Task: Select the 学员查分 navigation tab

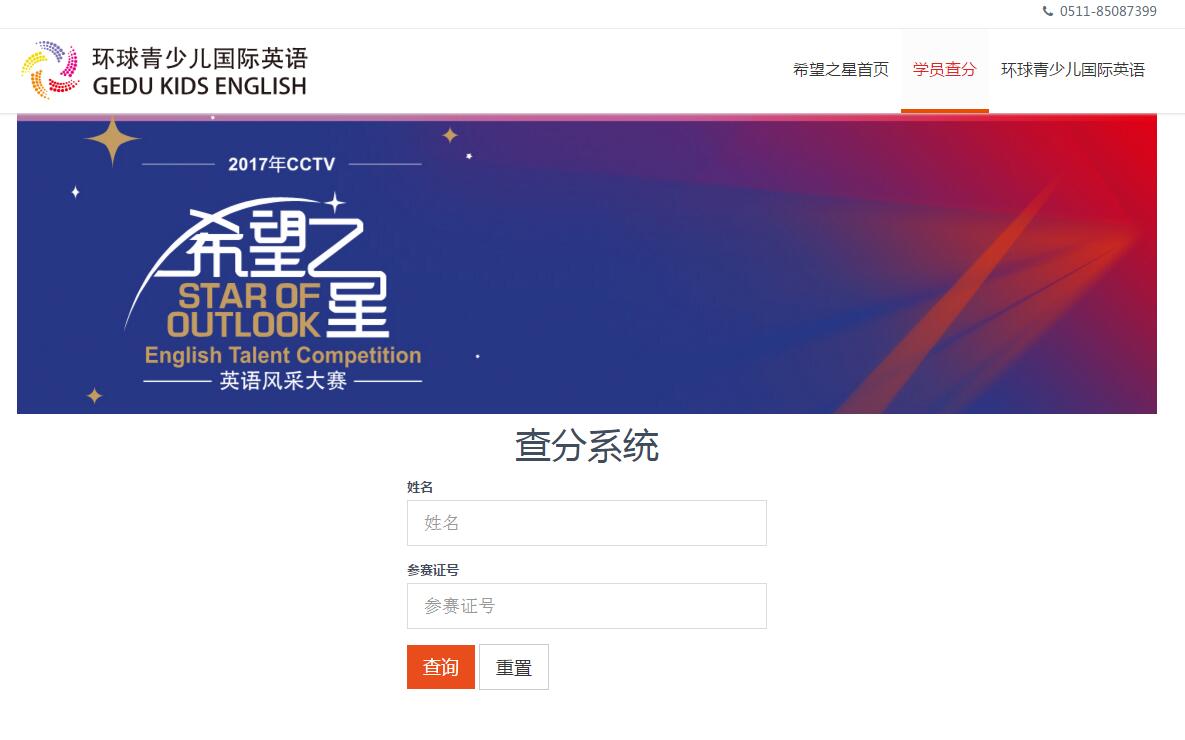Action: pos(945,70)
